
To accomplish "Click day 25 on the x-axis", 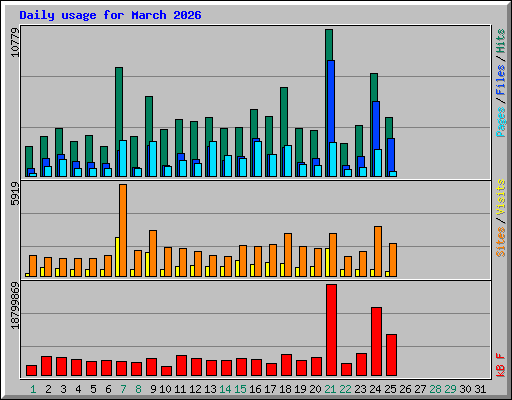I will point(390,389).
